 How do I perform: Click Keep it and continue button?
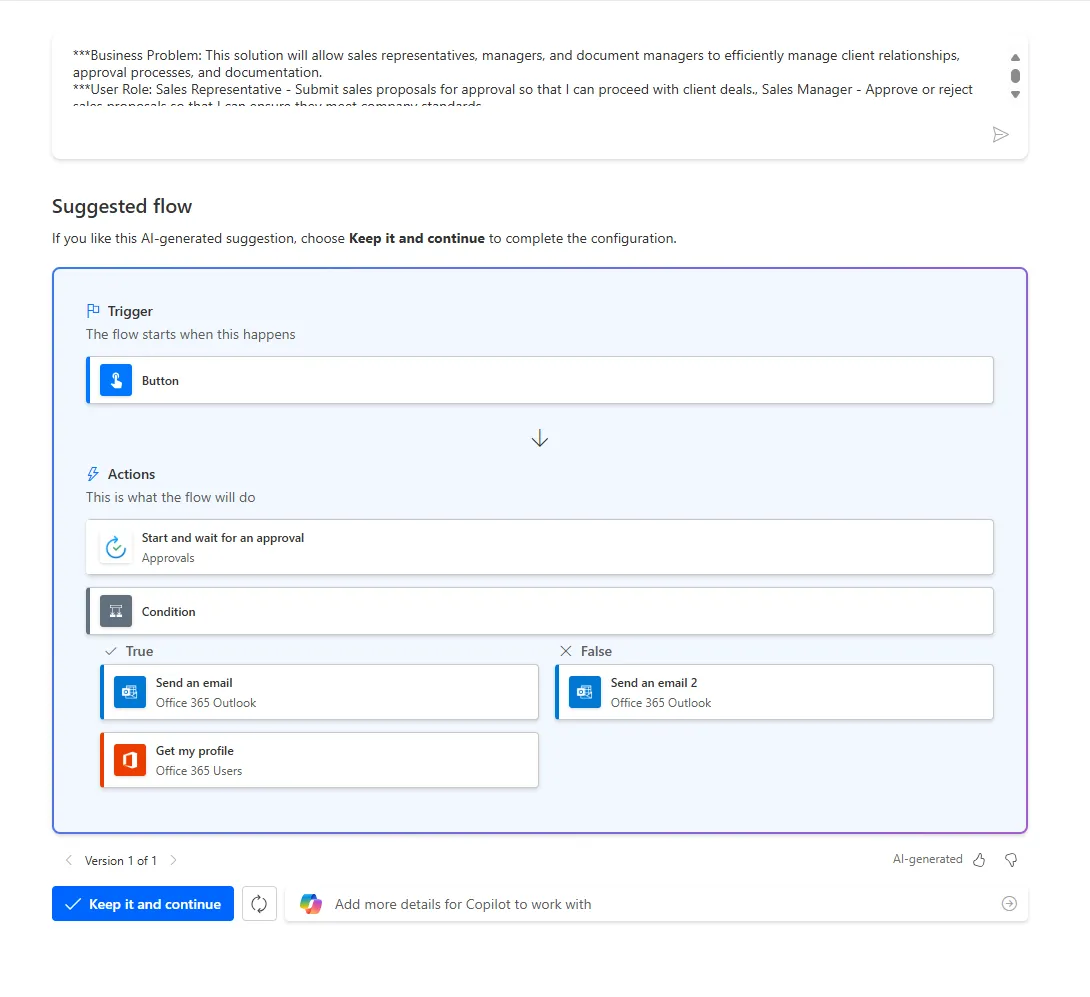(143, 904)
